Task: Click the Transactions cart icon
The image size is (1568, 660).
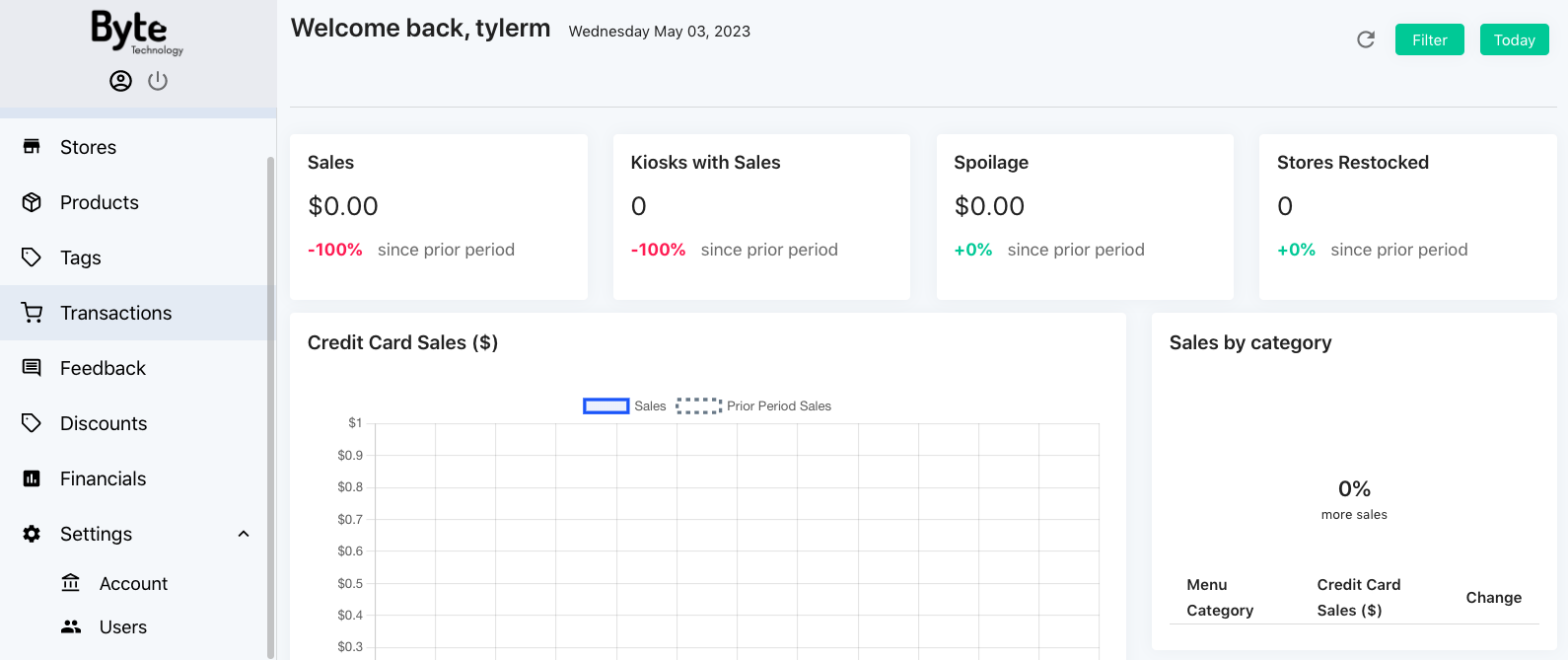Action: point(32,313)
